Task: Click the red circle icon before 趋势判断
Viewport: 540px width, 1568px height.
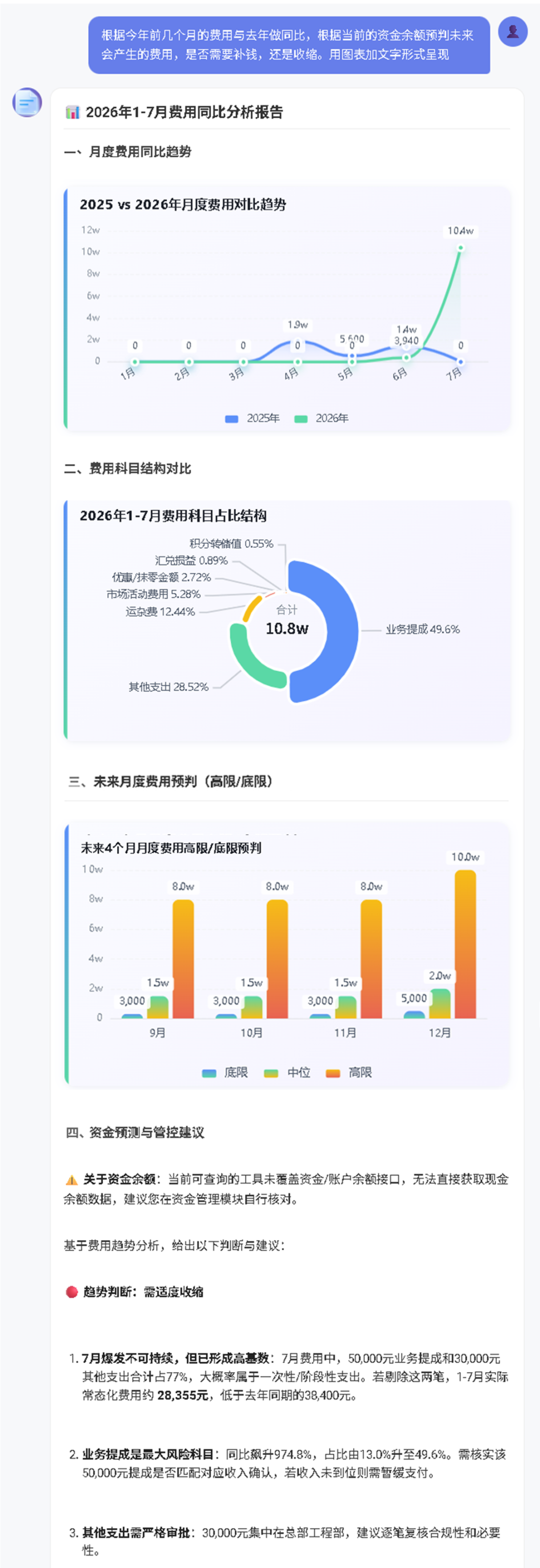Action: [x=71, y=1292]
